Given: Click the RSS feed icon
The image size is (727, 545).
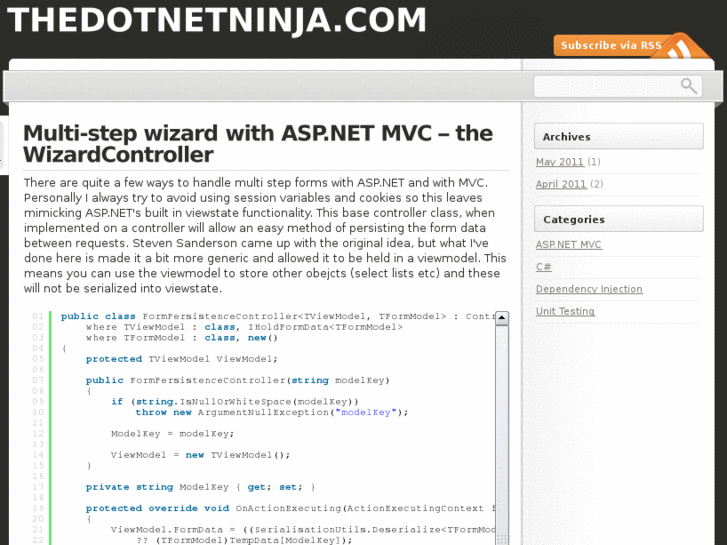Looking at the screenshot, I should (680, 46).
